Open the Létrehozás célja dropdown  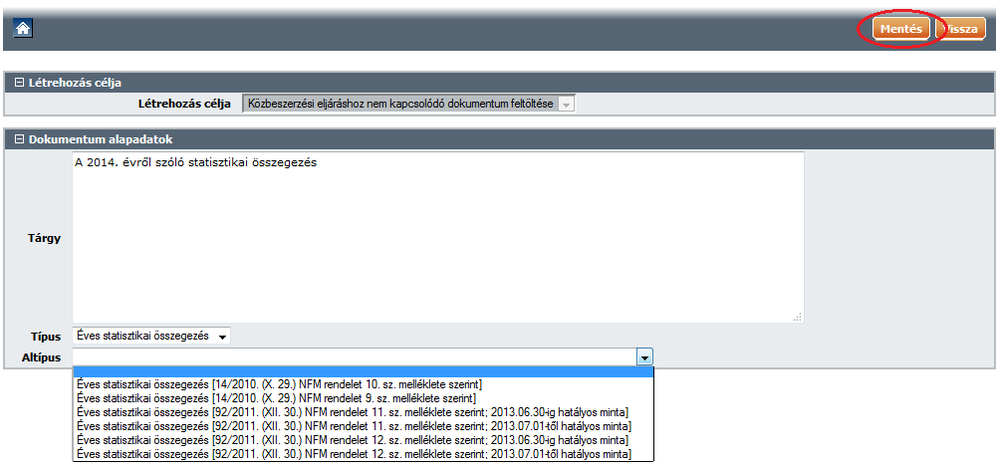pos(566,104)
